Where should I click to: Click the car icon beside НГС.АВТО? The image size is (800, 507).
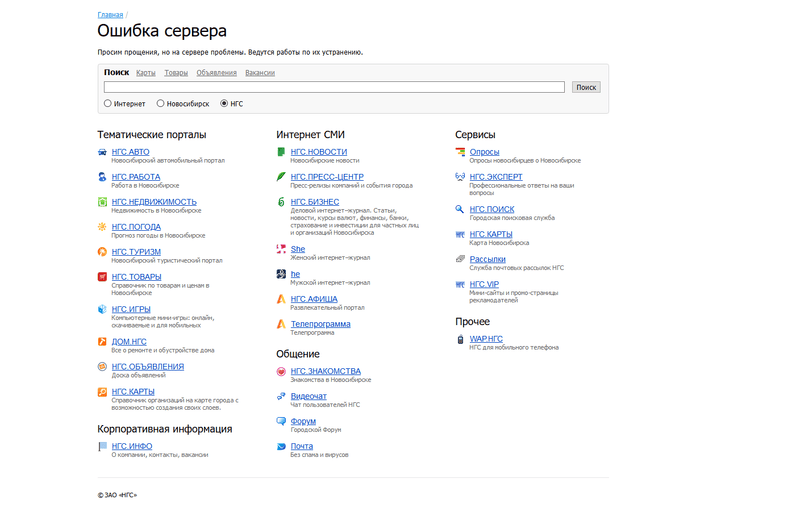[102, 152]
